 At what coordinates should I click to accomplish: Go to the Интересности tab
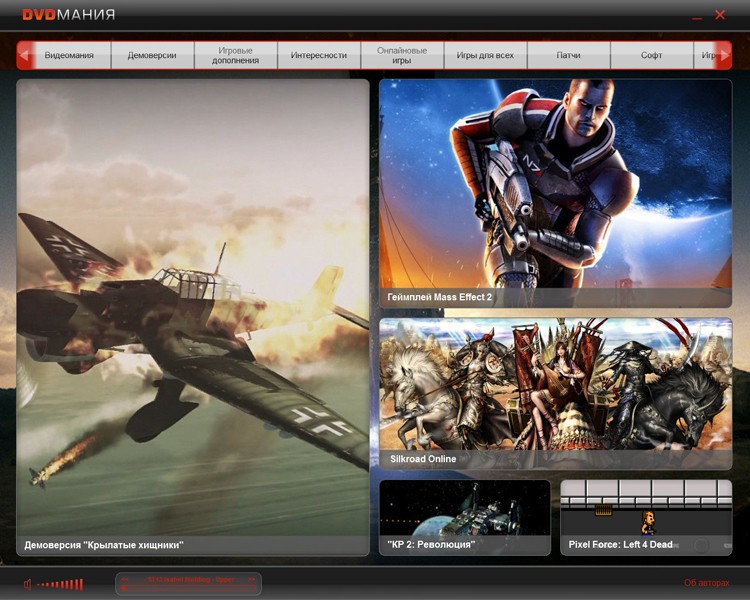click(319, 55)
